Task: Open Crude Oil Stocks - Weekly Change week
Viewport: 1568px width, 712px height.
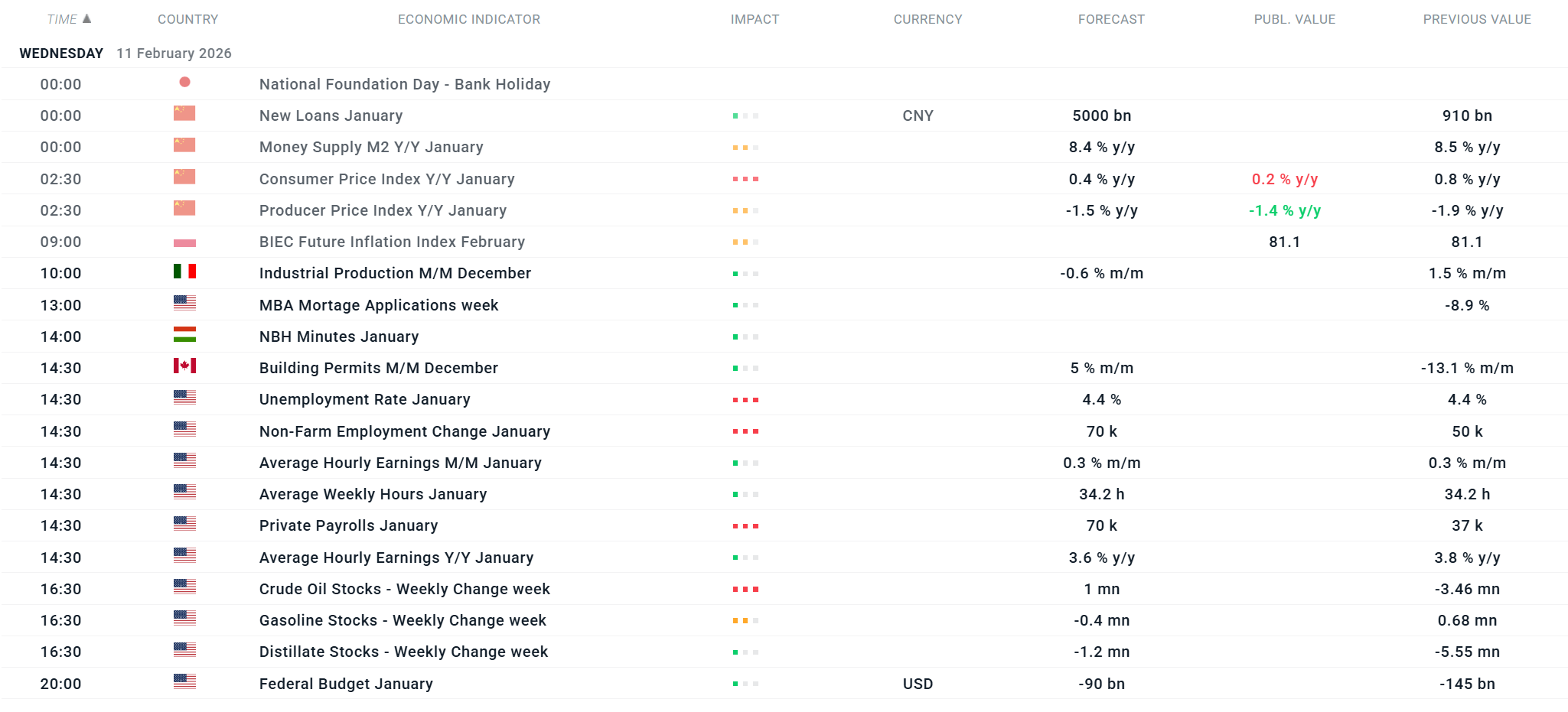Action: (x=404, y=589)
